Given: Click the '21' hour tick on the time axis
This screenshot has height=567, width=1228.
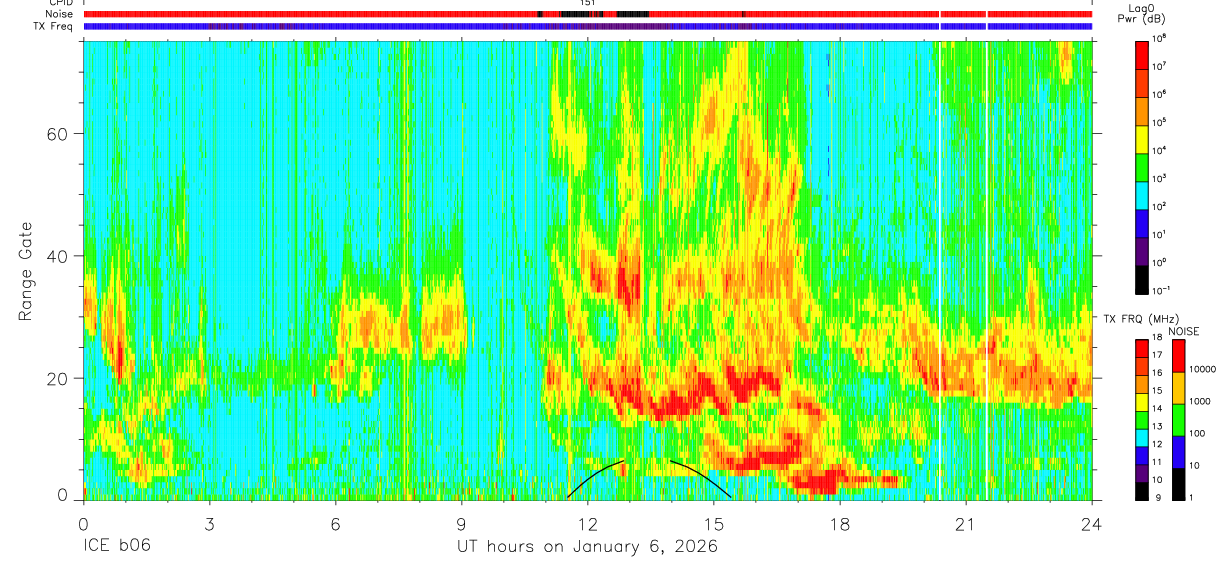Looking at the screenshot, I should point(965,523).
